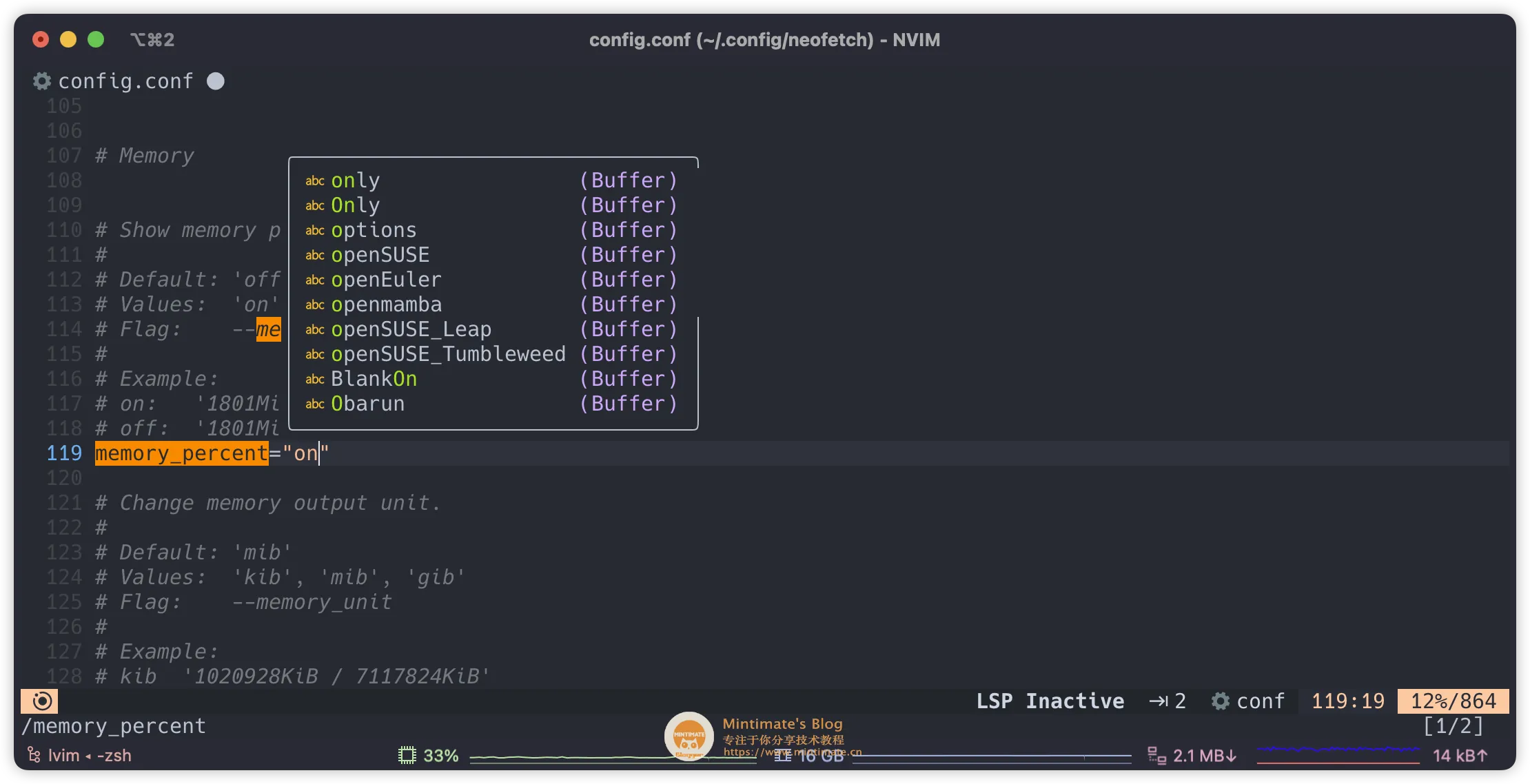Click abc icon beside 'BlankOn' suggestion

coord(315,380)
